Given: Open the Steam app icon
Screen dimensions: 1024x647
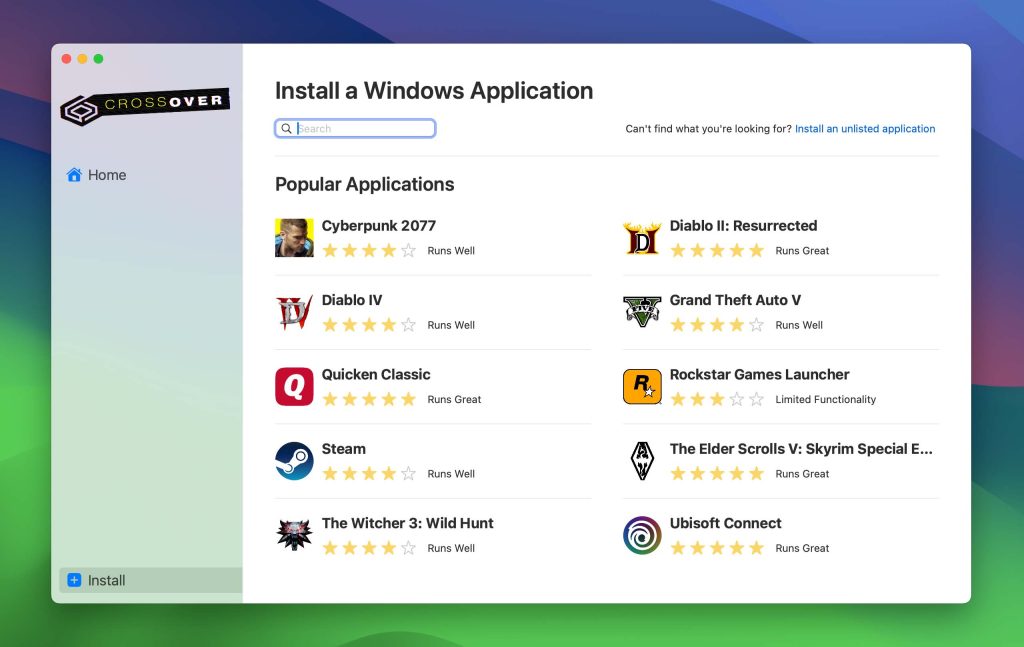Looking at the screenshot, I should click(294, 461).
